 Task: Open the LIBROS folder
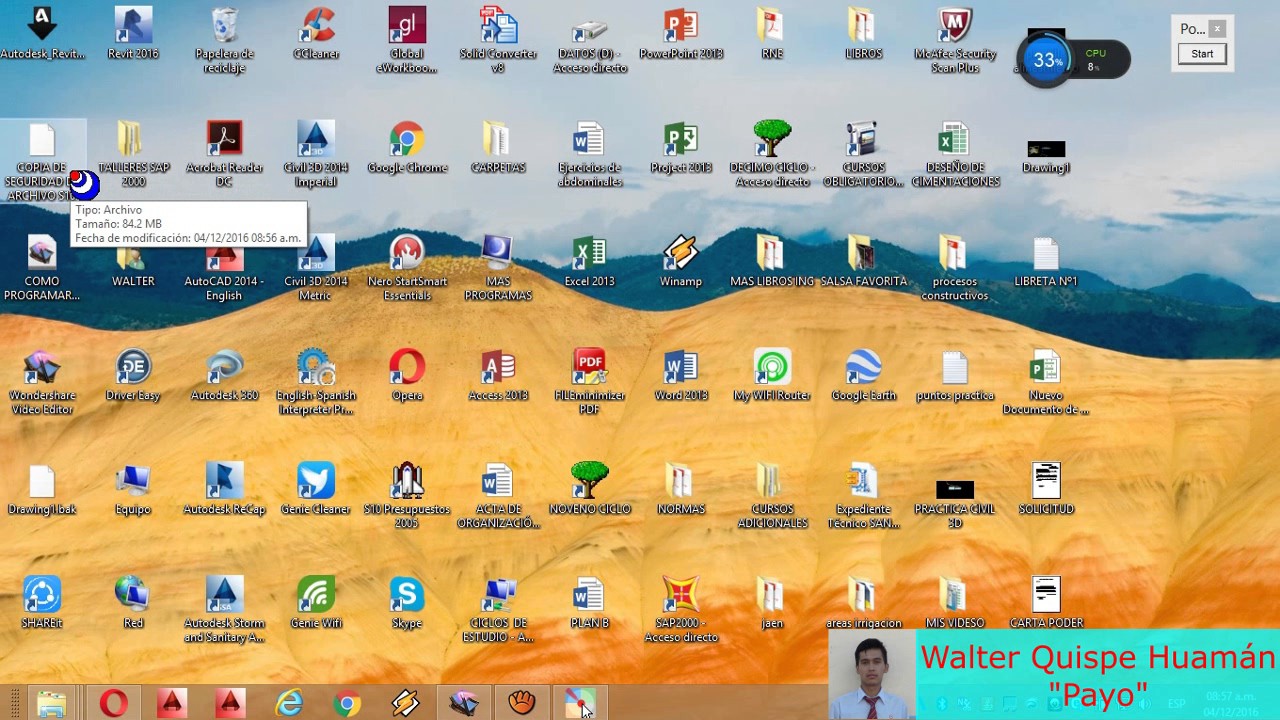coord(863,33)
